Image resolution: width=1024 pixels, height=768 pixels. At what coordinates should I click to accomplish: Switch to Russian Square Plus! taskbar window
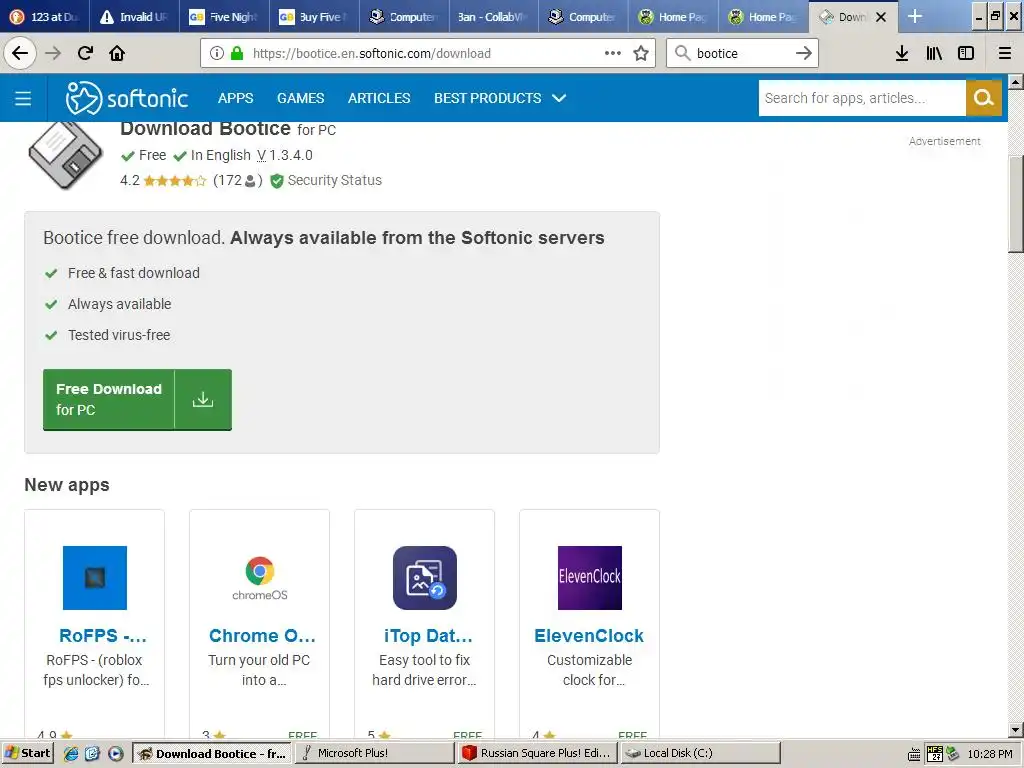pos(537,753)
